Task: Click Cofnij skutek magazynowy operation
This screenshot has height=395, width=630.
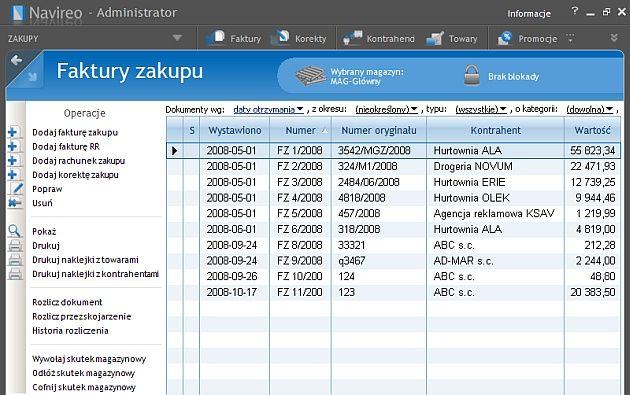Action: pos(84,387)
